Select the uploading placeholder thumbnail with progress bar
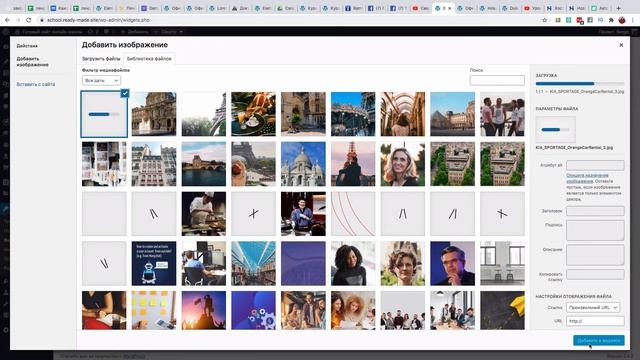640x360 pixels. coord(104,114)
